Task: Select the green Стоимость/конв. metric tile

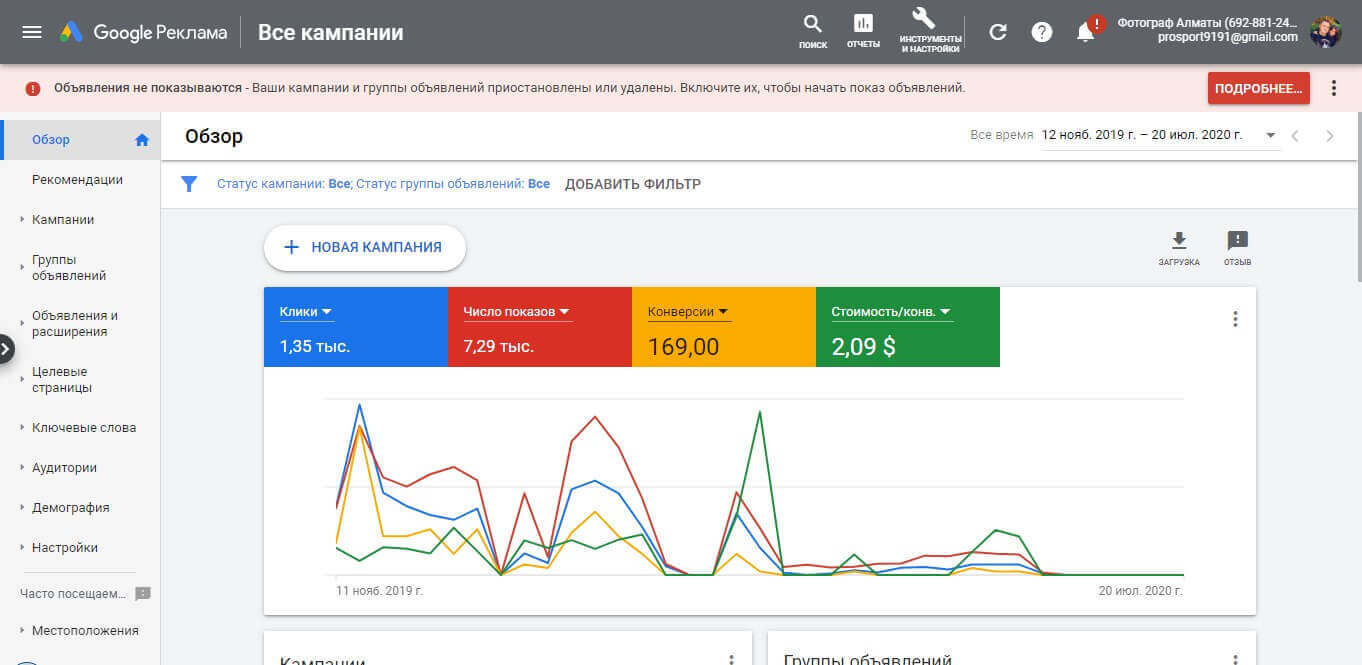Action: (907, 327)
